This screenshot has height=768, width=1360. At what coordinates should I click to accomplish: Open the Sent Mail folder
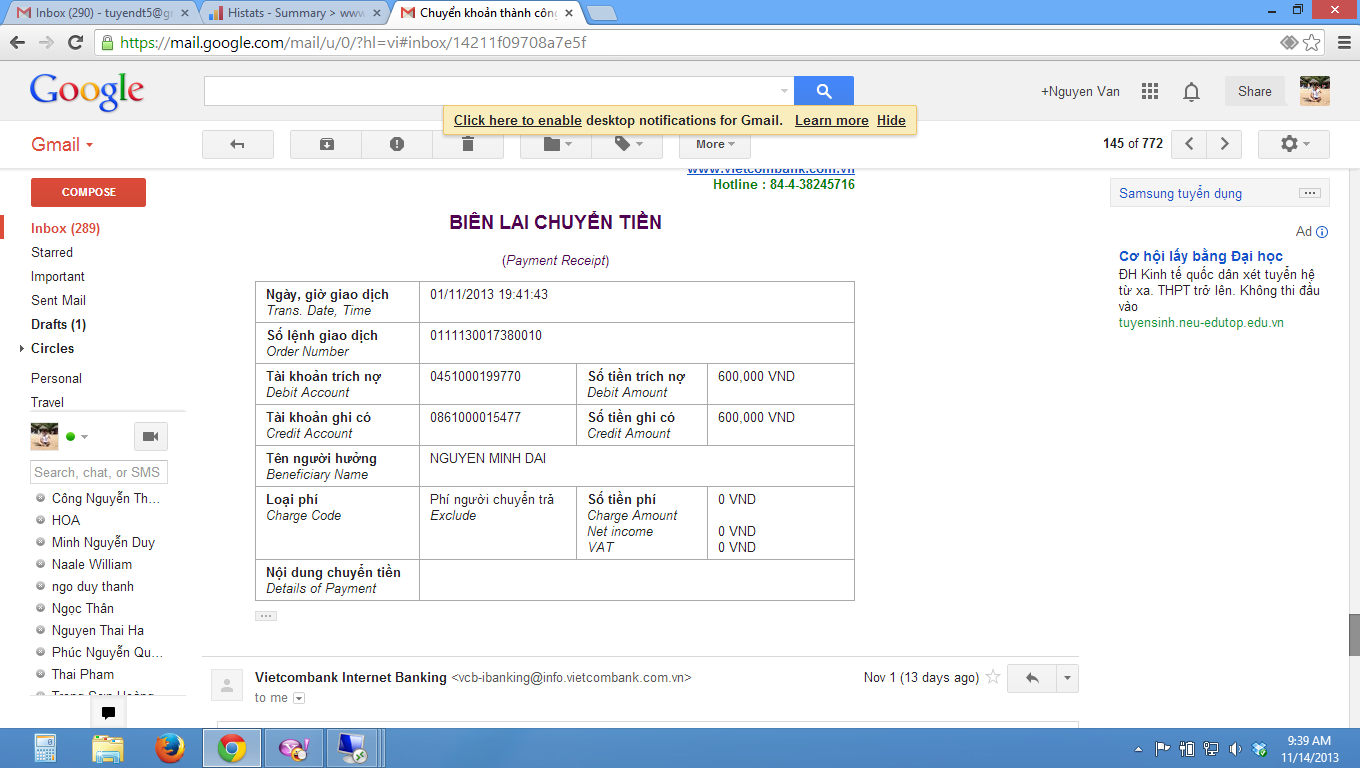pyautogui.click(x=58, y=300)
